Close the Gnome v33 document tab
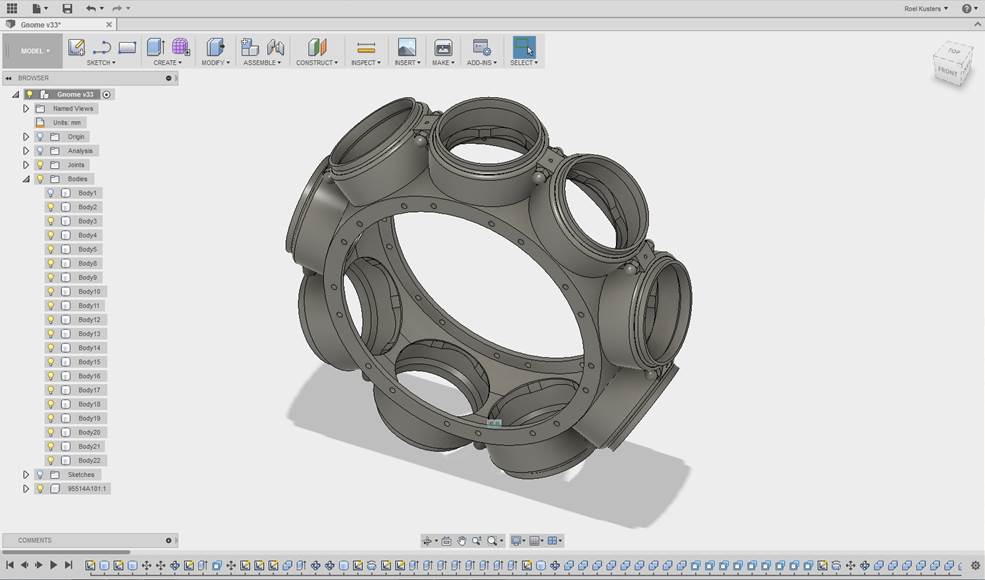Image resolution: width=985 pixels, height=580 pixels. point(109,25)
